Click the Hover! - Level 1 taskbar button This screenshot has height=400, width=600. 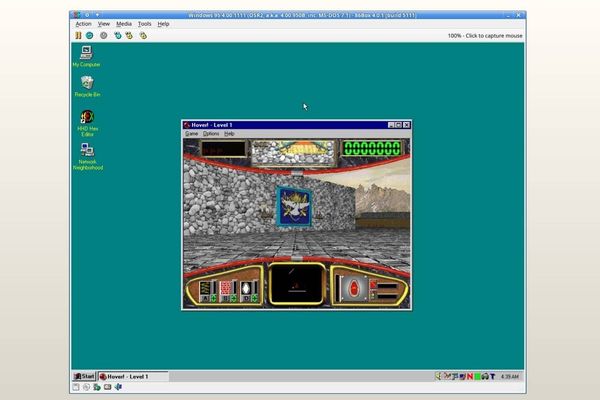point(133,376)
